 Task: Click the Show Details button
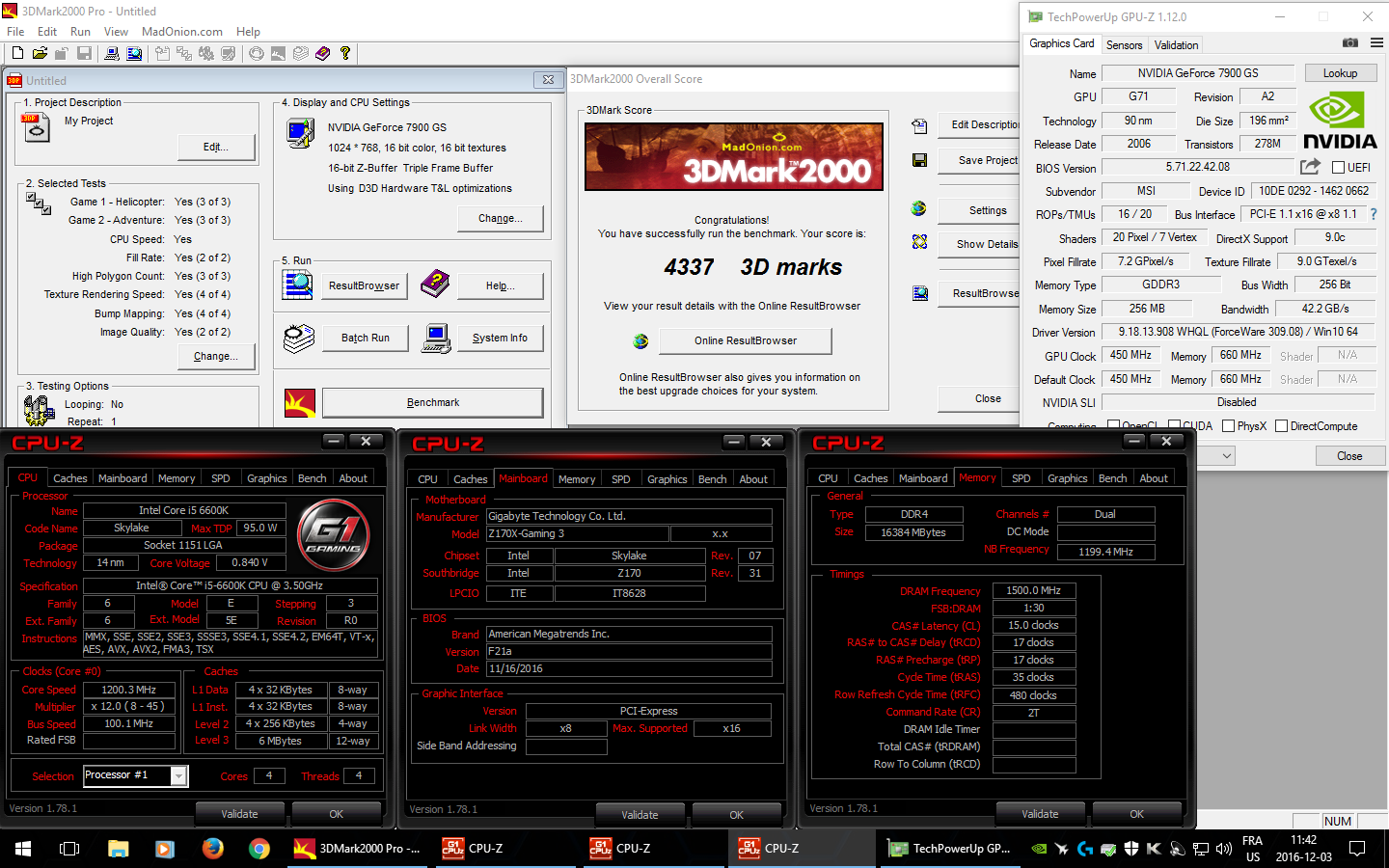(x=979, y=244)
